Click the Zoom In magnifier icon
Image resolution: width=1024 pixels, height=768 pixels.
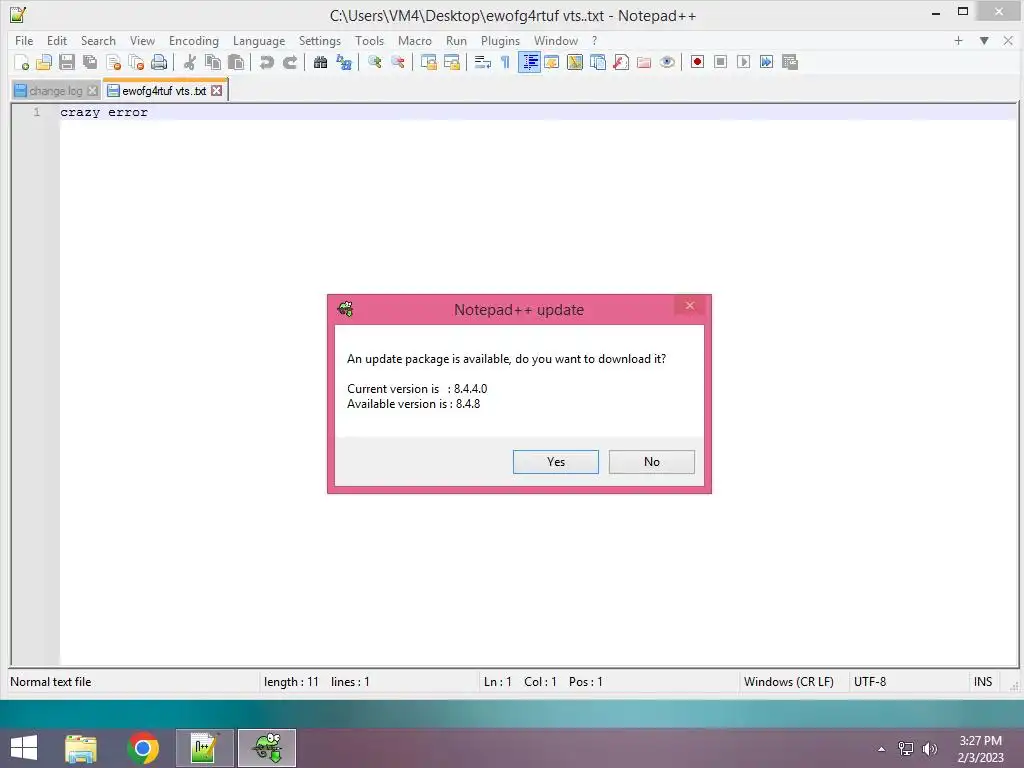374,62
